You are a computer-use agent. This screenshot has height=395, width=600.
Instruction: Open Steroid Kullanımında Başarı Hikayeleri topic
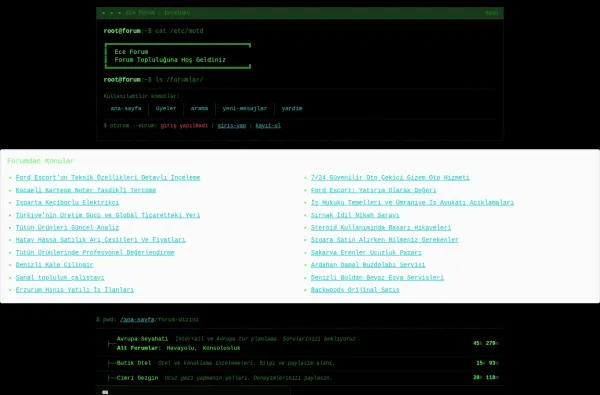(381, 227)
